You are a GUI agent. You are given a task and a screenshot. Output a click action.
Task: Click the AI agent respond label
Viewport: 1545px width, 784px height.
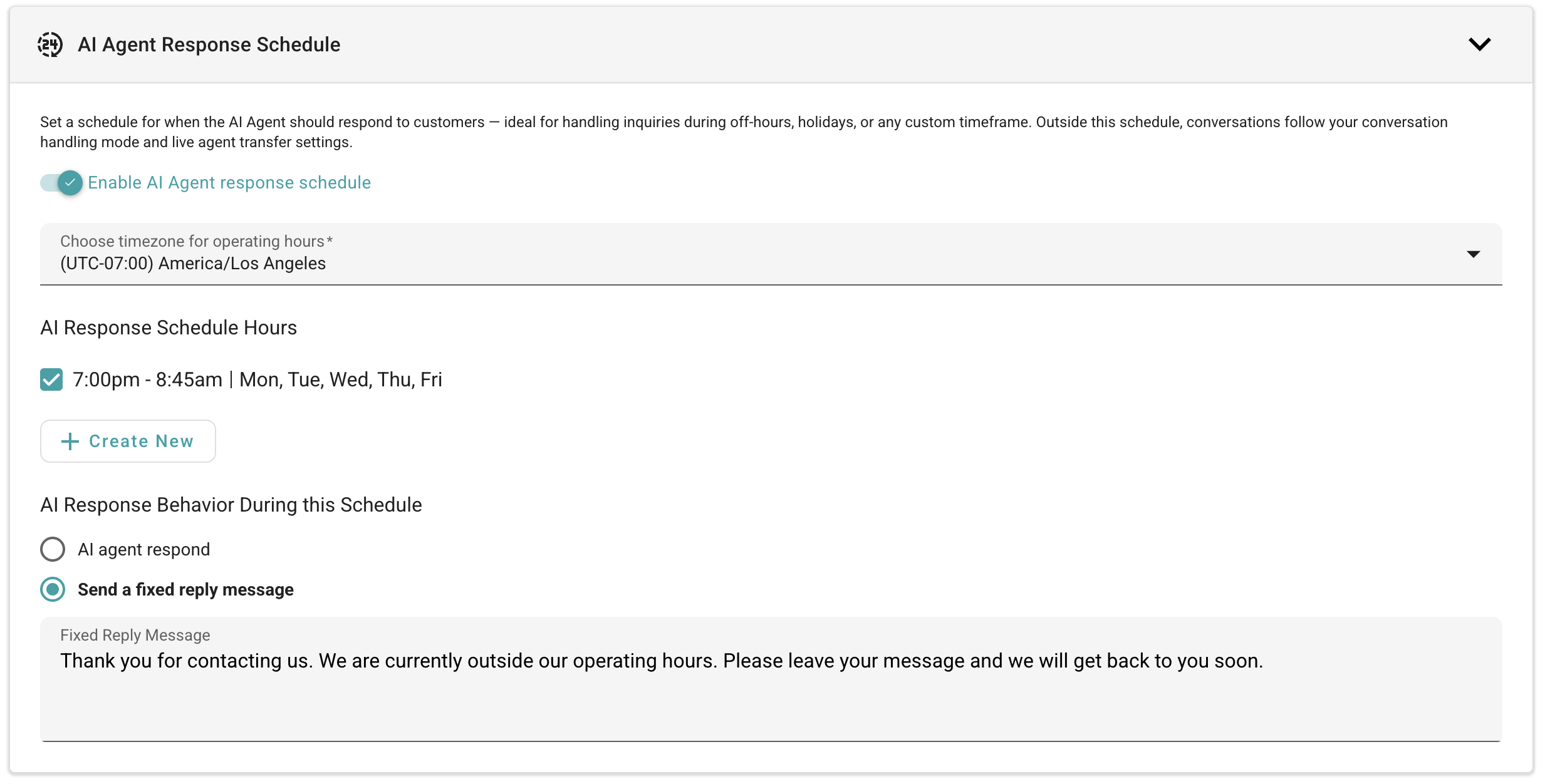click(143, 550)
